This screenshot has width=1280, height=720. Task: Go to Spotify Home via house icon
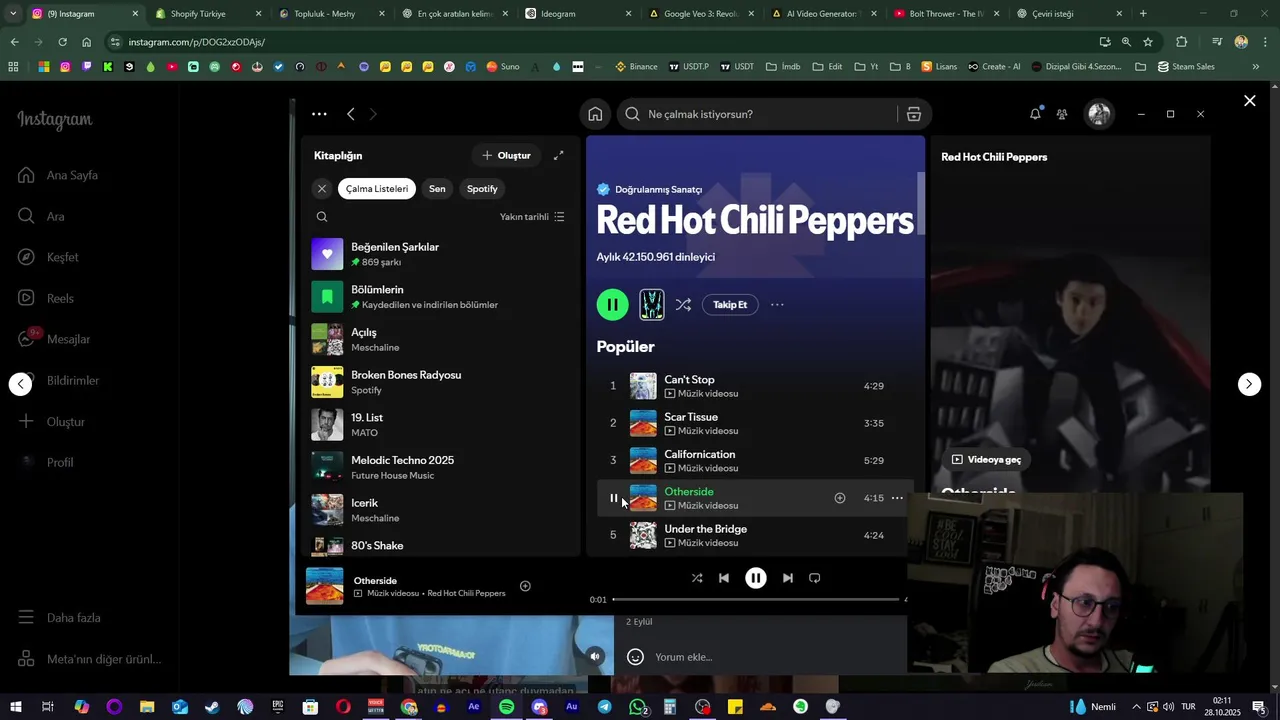coord(595,114)
